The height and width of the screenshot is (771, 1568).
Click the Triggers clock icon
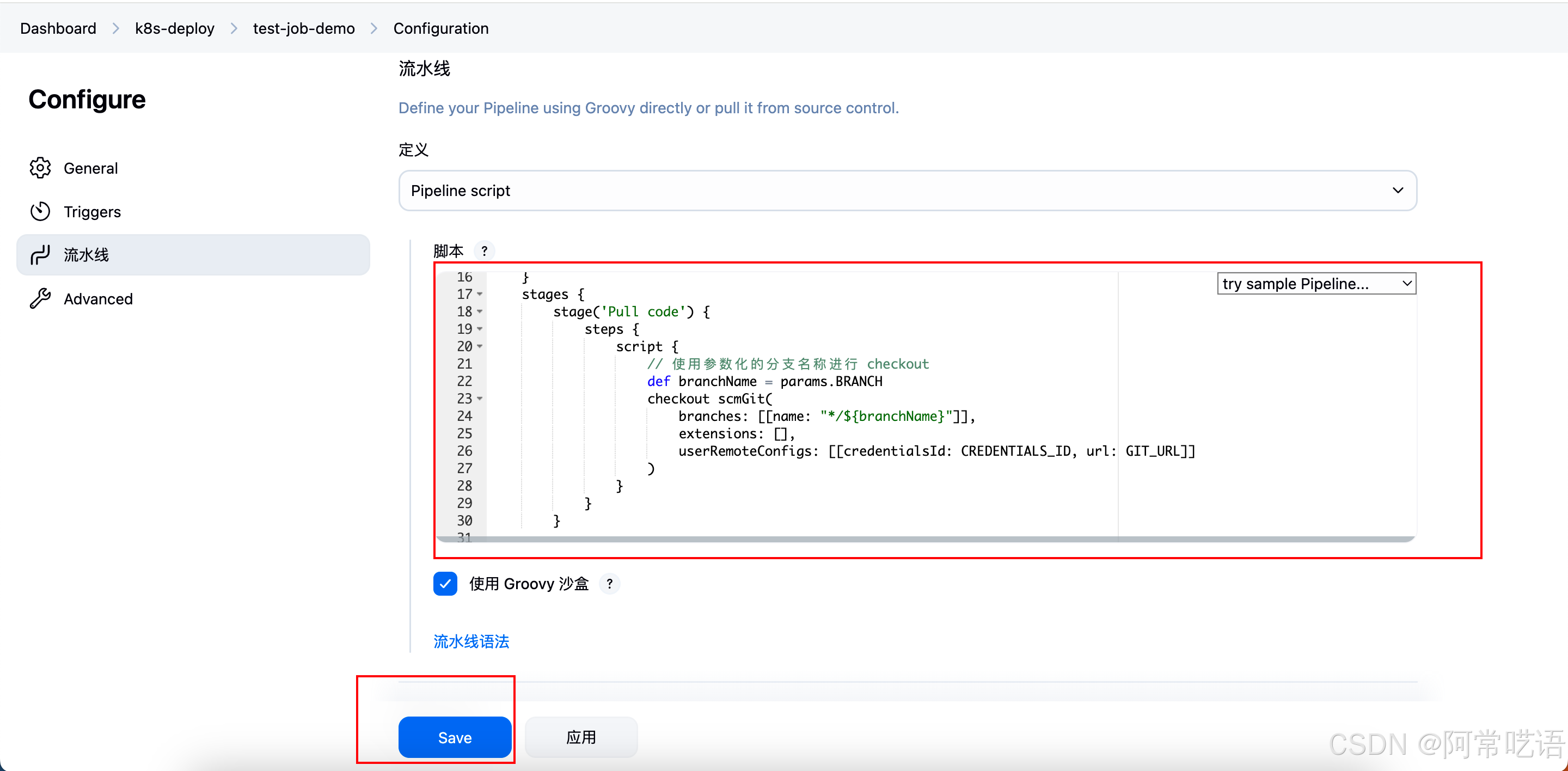40,212
